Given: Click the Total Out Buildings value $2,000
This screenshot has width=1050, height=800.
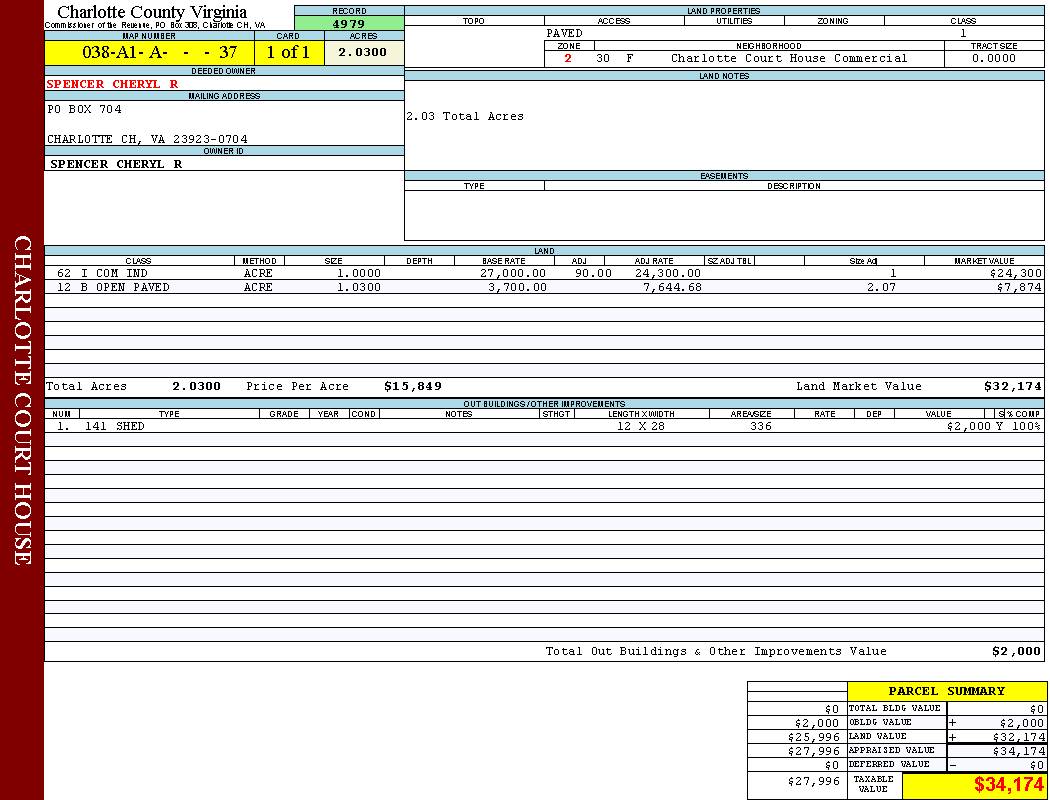Looking at the screenshot, I should pos(1015,651).
